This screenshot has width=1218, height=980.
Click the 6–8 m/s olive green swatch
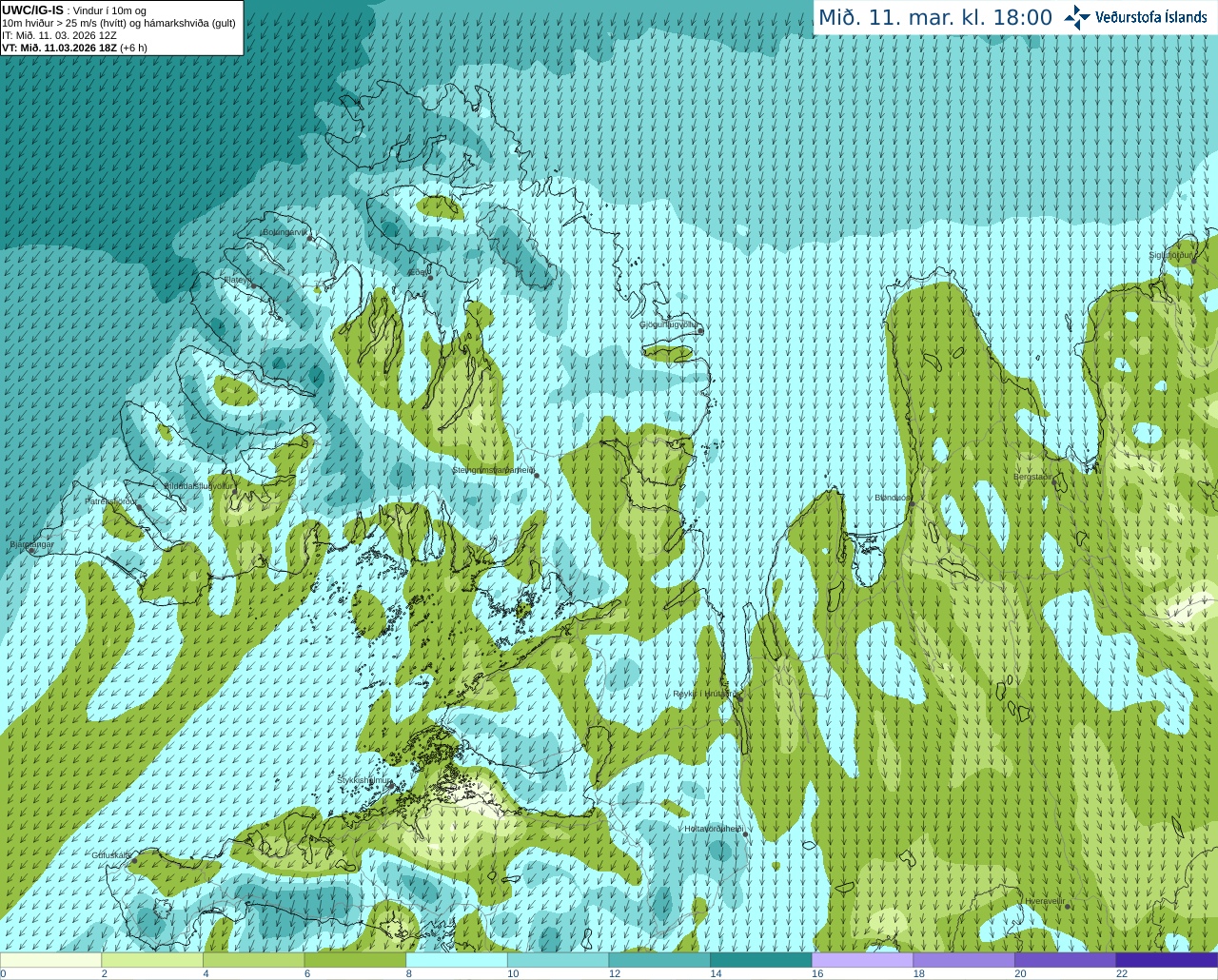[x=355, y=960]
